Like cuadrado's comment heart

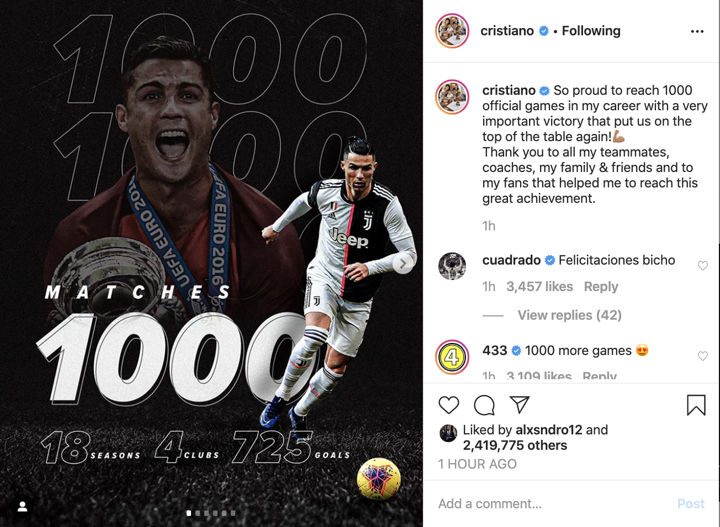(703, 265)
